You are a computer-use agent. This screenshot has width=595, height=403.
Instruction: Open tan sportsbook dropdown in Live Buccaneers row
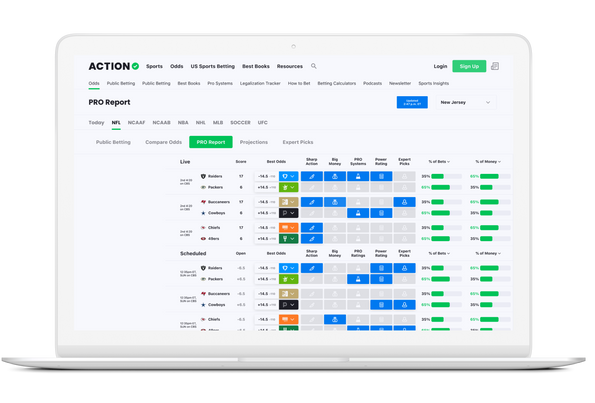[x=289, y=202]
